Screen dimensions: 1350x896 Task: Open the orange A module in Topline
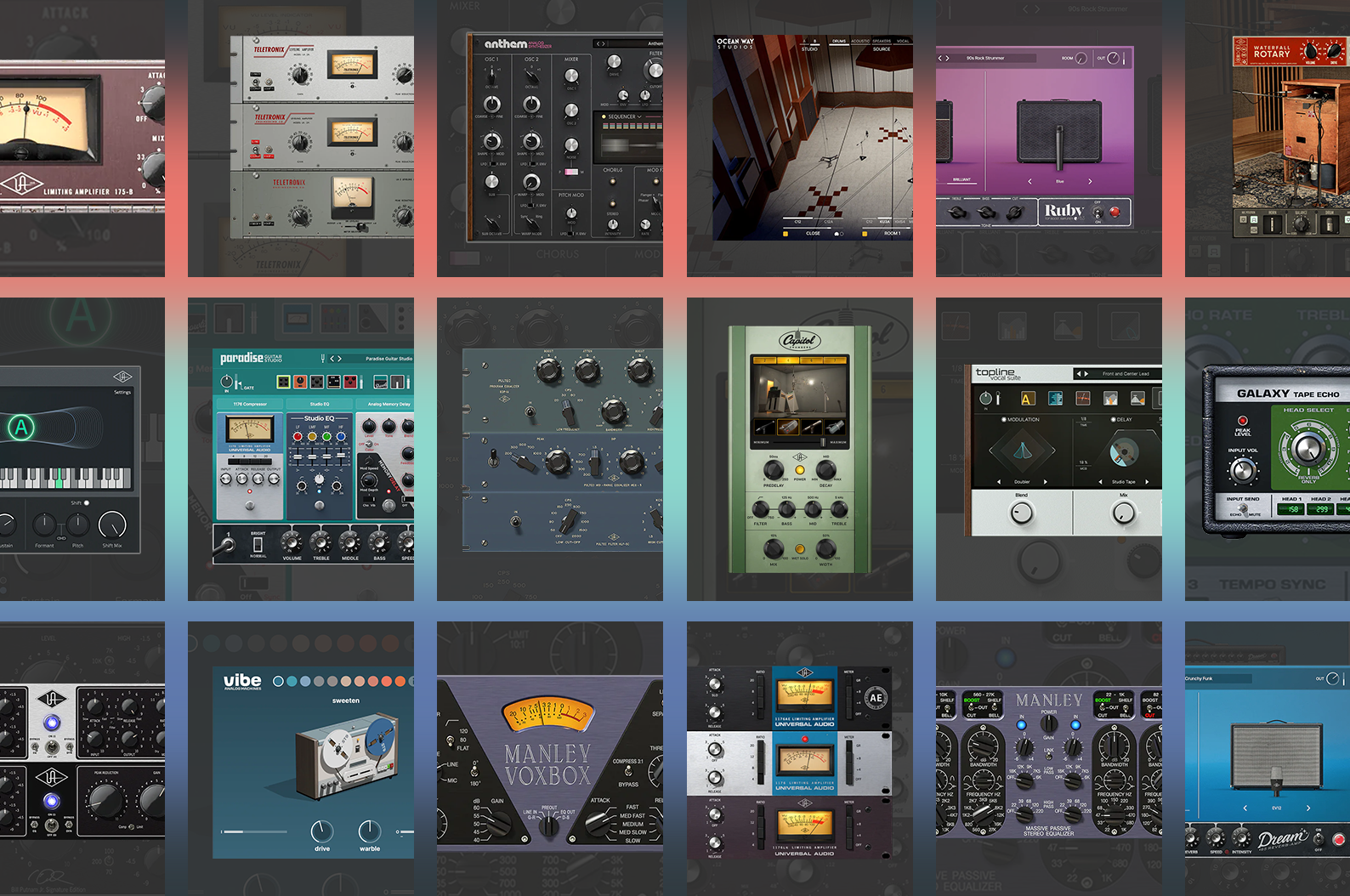pyautogui.click(x=1028, y=398)
